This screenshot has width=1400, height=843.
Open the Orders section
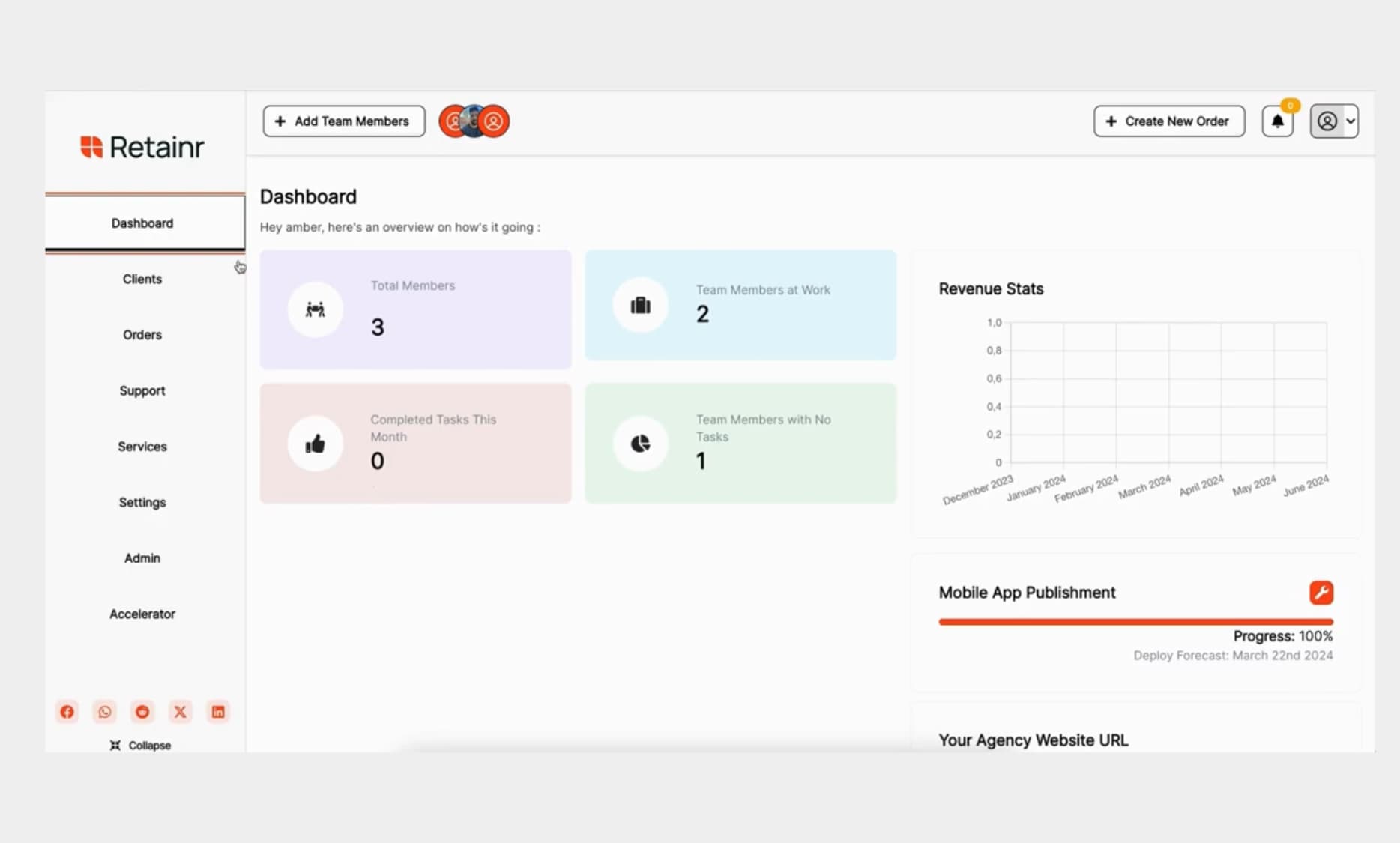142,335
